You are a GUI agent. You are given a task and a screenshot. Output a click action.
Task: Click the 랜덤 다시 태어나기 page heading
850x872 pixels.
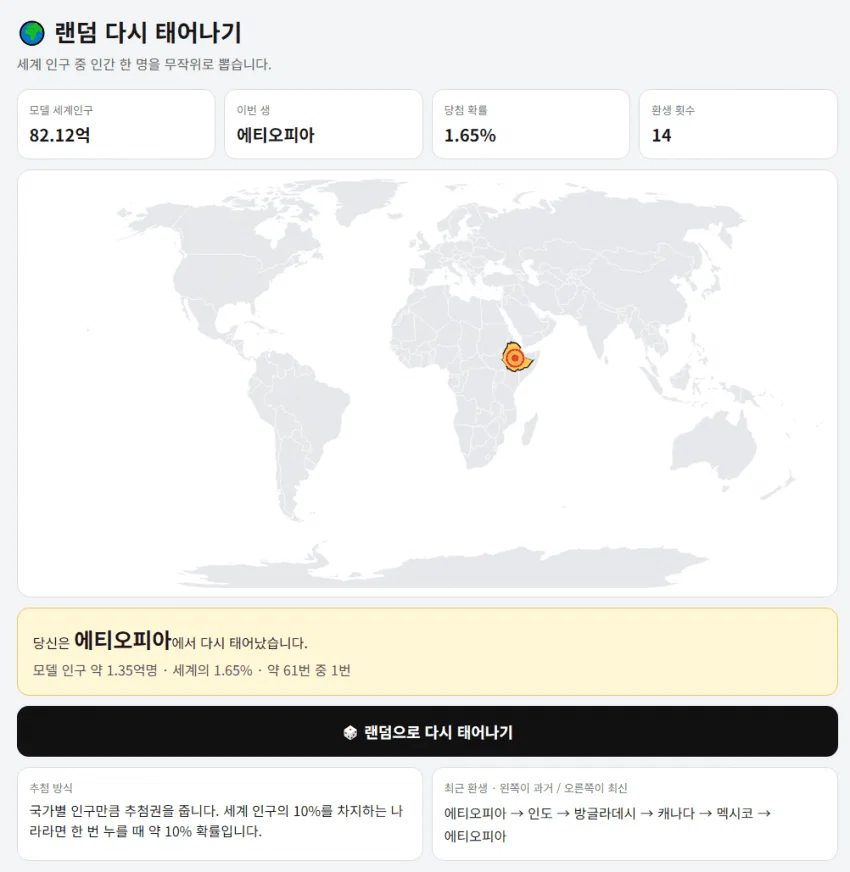(x=148, y=33)
